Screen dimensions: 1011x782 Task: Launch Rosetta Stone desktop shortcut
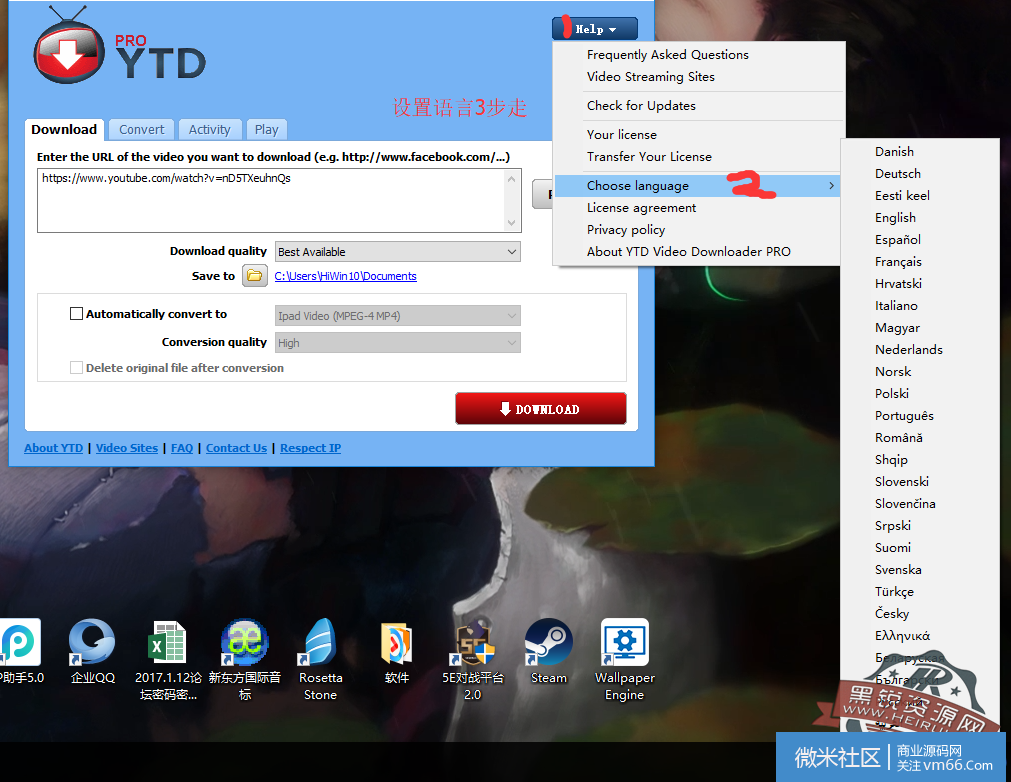pyautogui.click(x=320, y=660)
